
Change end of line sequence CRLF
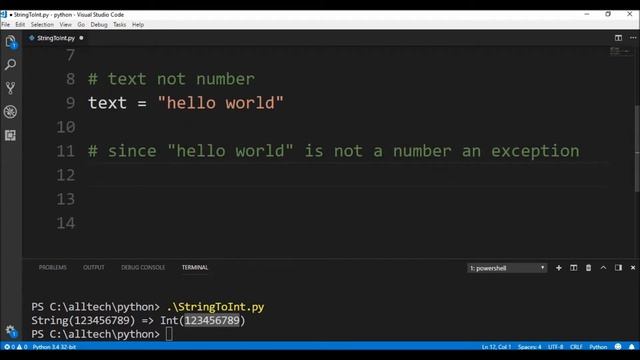(576, 347)
